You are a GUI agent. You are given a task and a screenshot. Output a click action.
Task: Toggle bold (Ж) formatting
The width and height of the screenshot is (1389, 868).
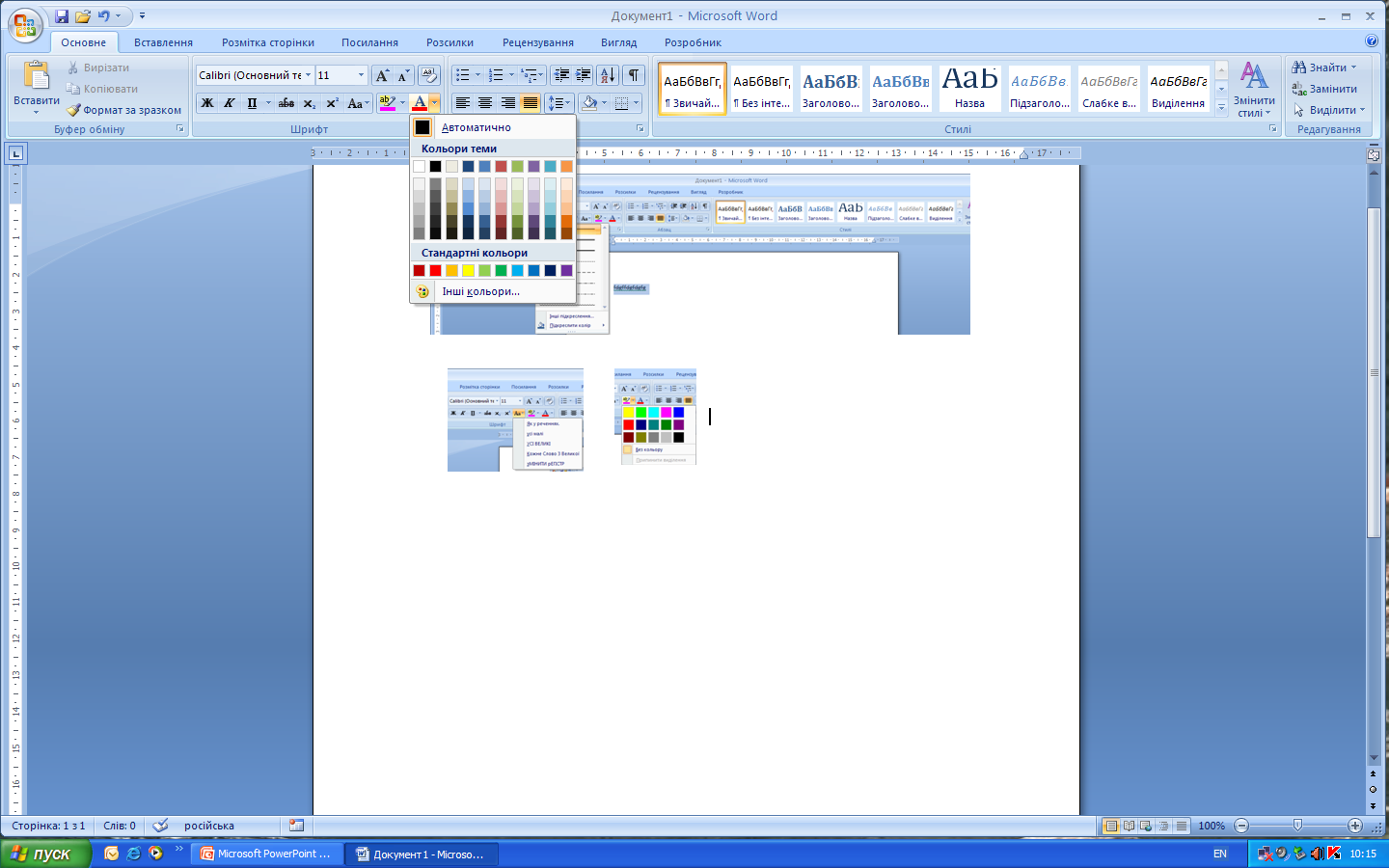(206, 103)
